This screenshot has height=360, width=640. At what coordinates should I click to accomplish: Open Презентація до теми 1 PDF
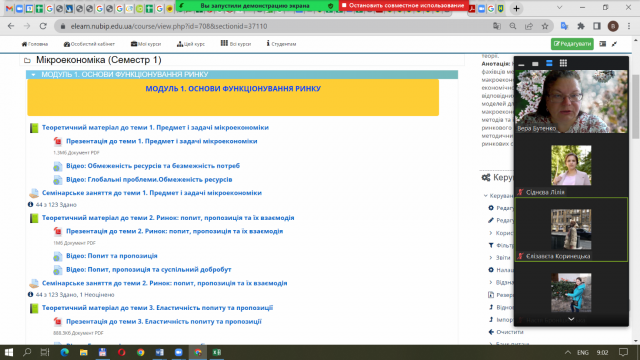[x=162, y=141]
